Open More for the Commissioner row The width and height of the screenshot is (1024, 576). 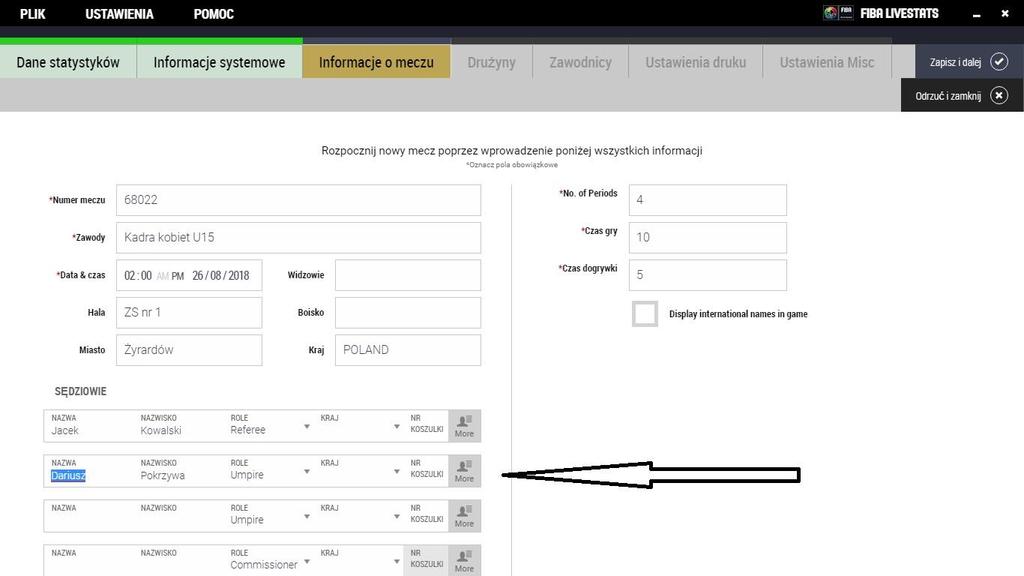(464, 560)
